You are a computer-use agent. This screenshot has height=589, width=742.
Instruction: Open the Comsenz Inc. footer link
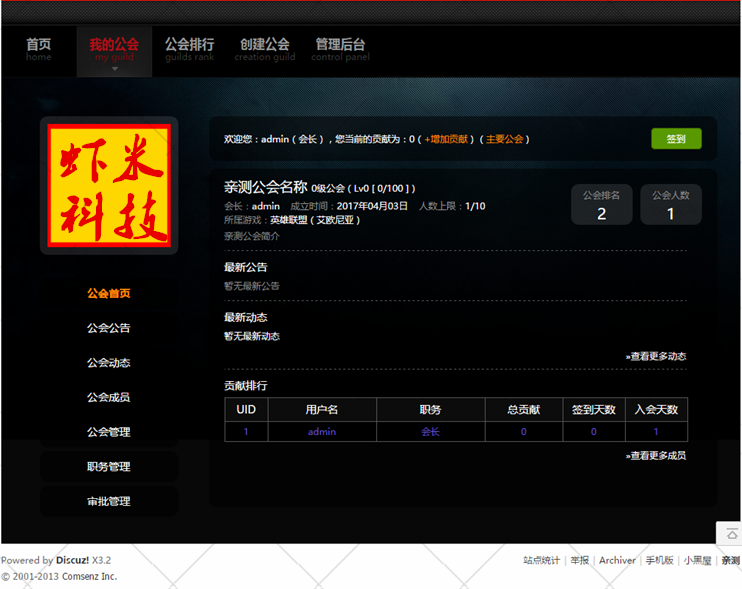pyautogui.click(x=89, y=577)
